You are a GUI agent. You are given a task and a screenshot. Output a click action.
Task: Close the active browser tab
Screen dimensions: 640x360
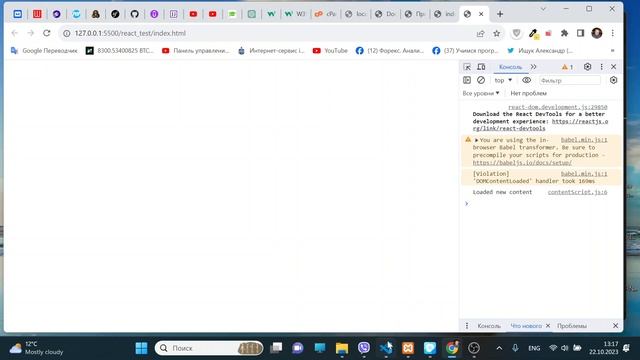(481, 14)
